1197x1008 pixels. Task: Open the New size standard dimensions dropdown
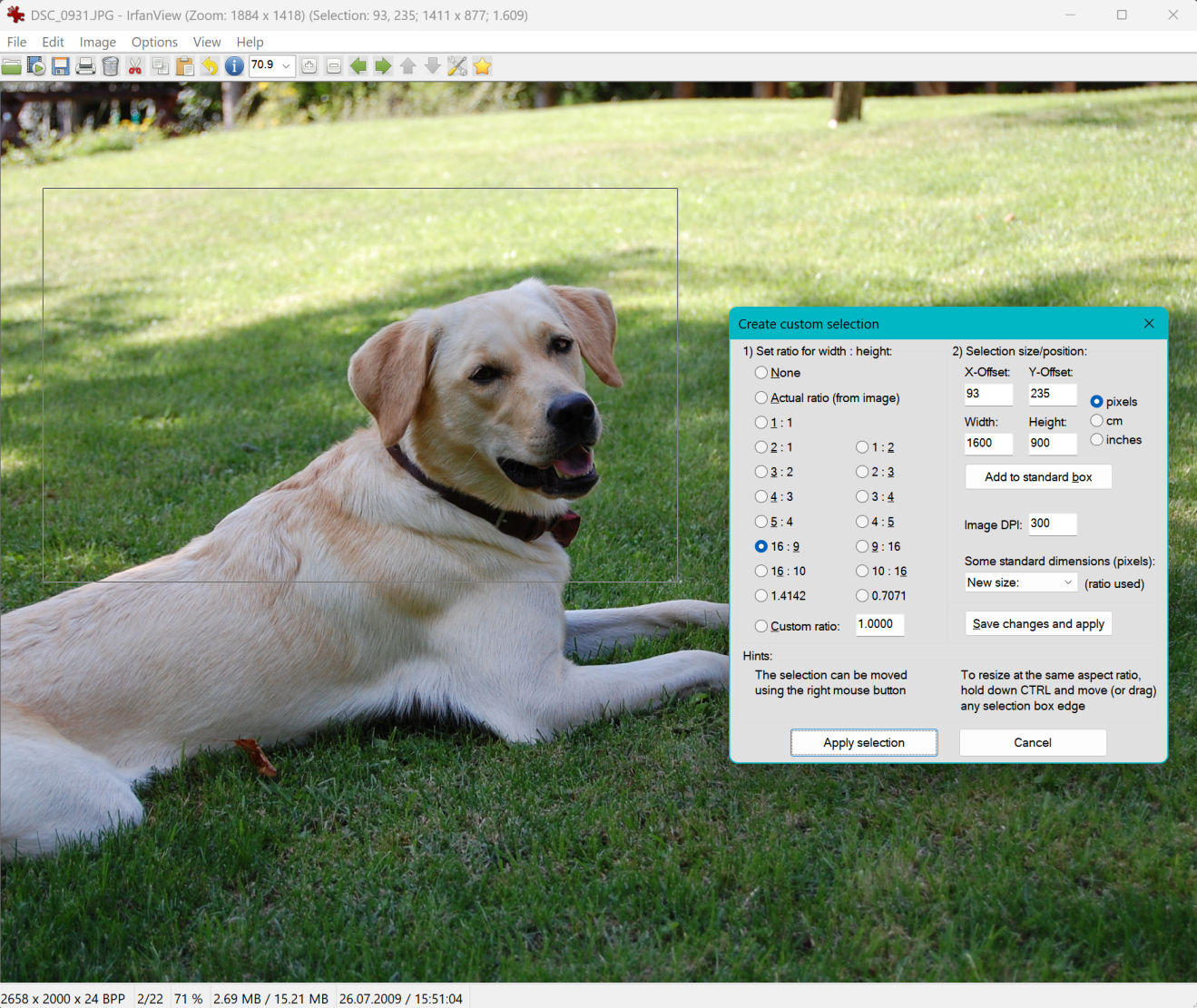coord(1020,582)
